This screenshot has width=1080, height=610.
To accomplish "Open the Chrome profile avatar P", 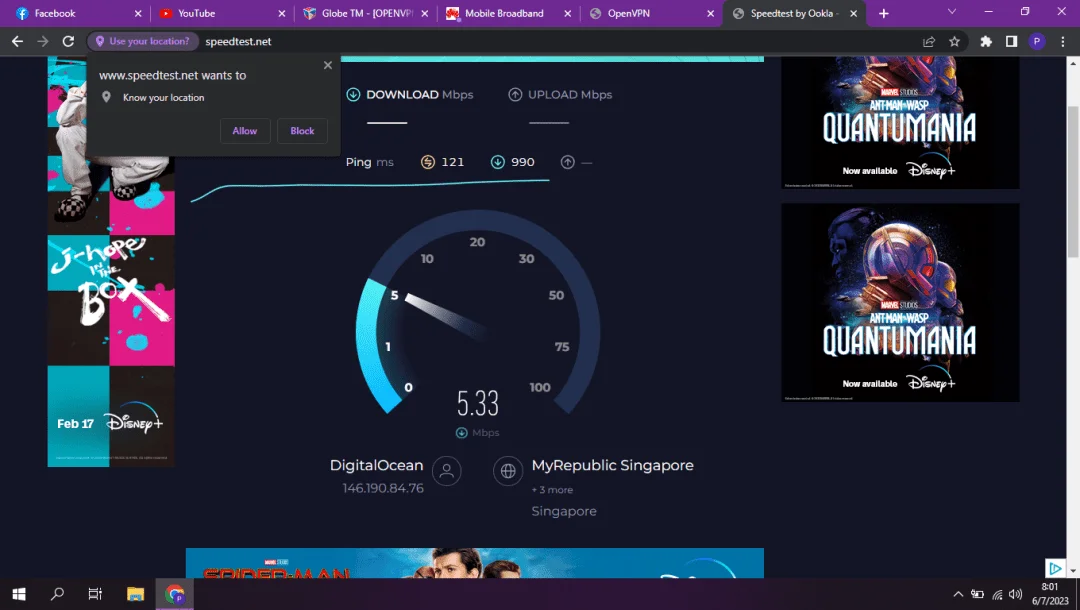I will (x=1037, y=41).
